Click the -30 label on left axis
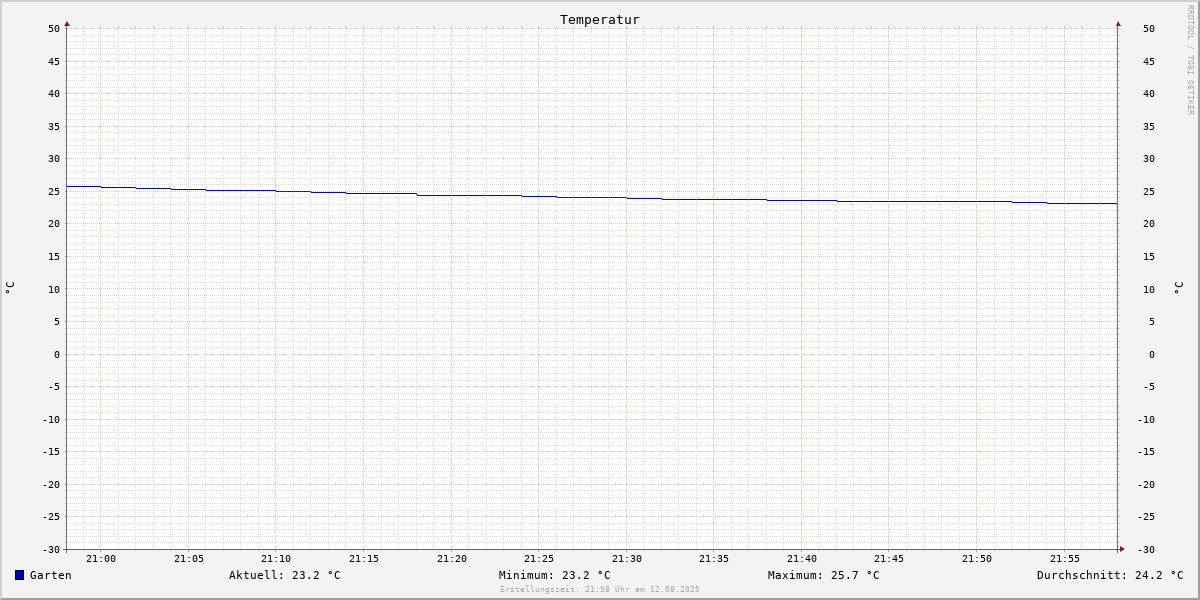This screenshot has height=600, width=1200. coord(51,550)
